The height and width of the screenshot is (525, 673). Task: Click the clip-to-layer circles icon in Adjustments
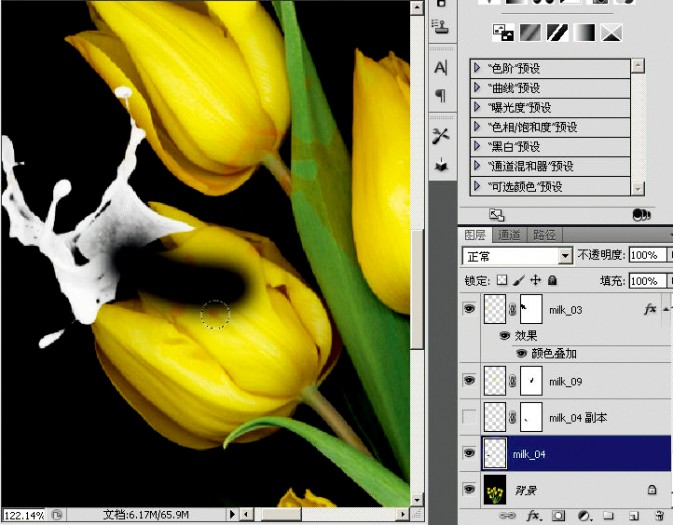coord(642,215)
